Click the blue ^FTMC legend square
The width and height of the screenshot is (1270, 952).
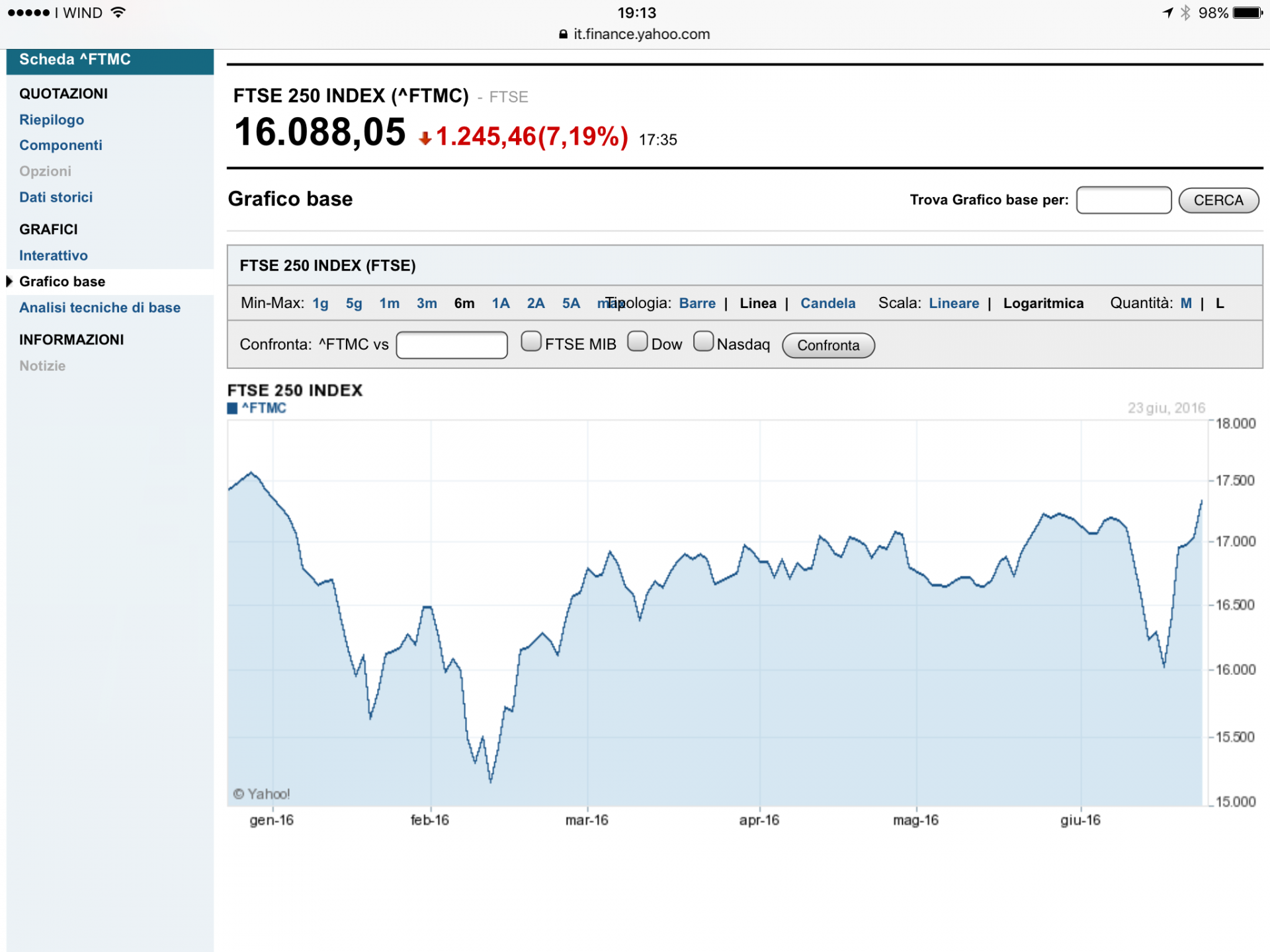[x=232, y=409]
